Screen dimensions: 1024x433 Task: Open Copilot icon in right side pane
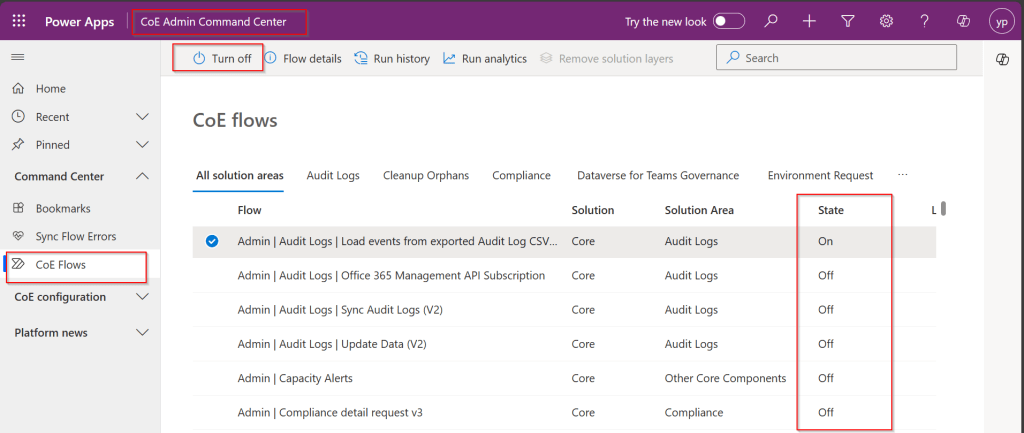1002,59
